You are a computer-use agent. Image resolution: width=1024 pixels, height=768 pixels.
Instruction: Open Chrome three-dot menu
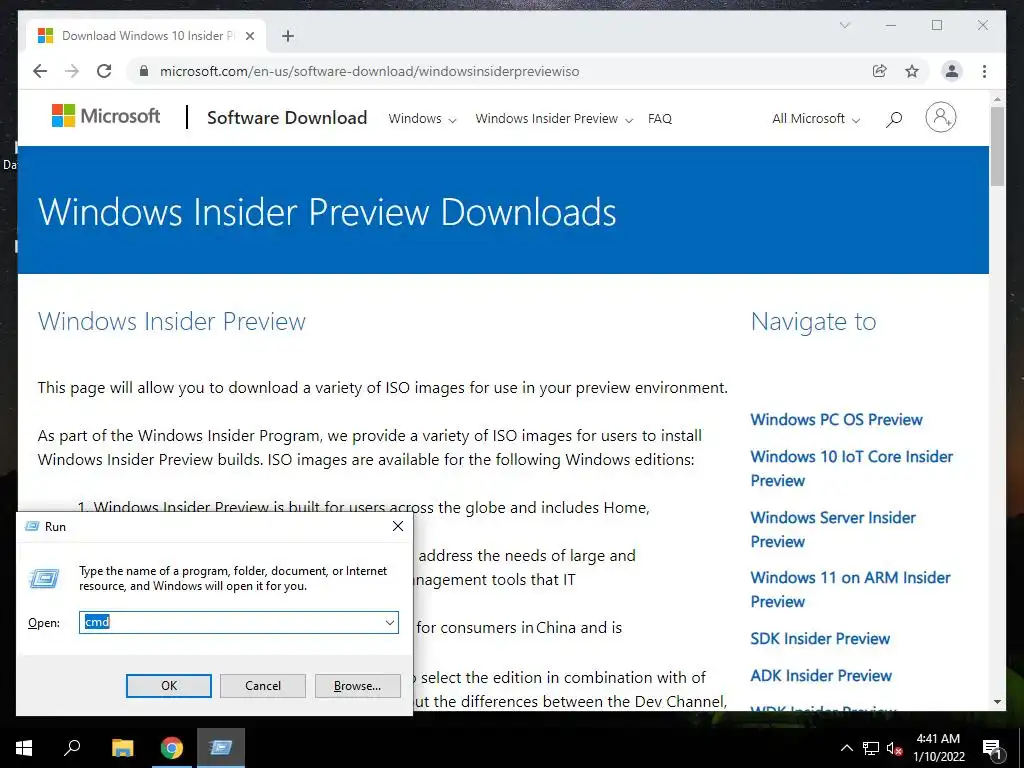pyautogui.click(x=984, y=71)
